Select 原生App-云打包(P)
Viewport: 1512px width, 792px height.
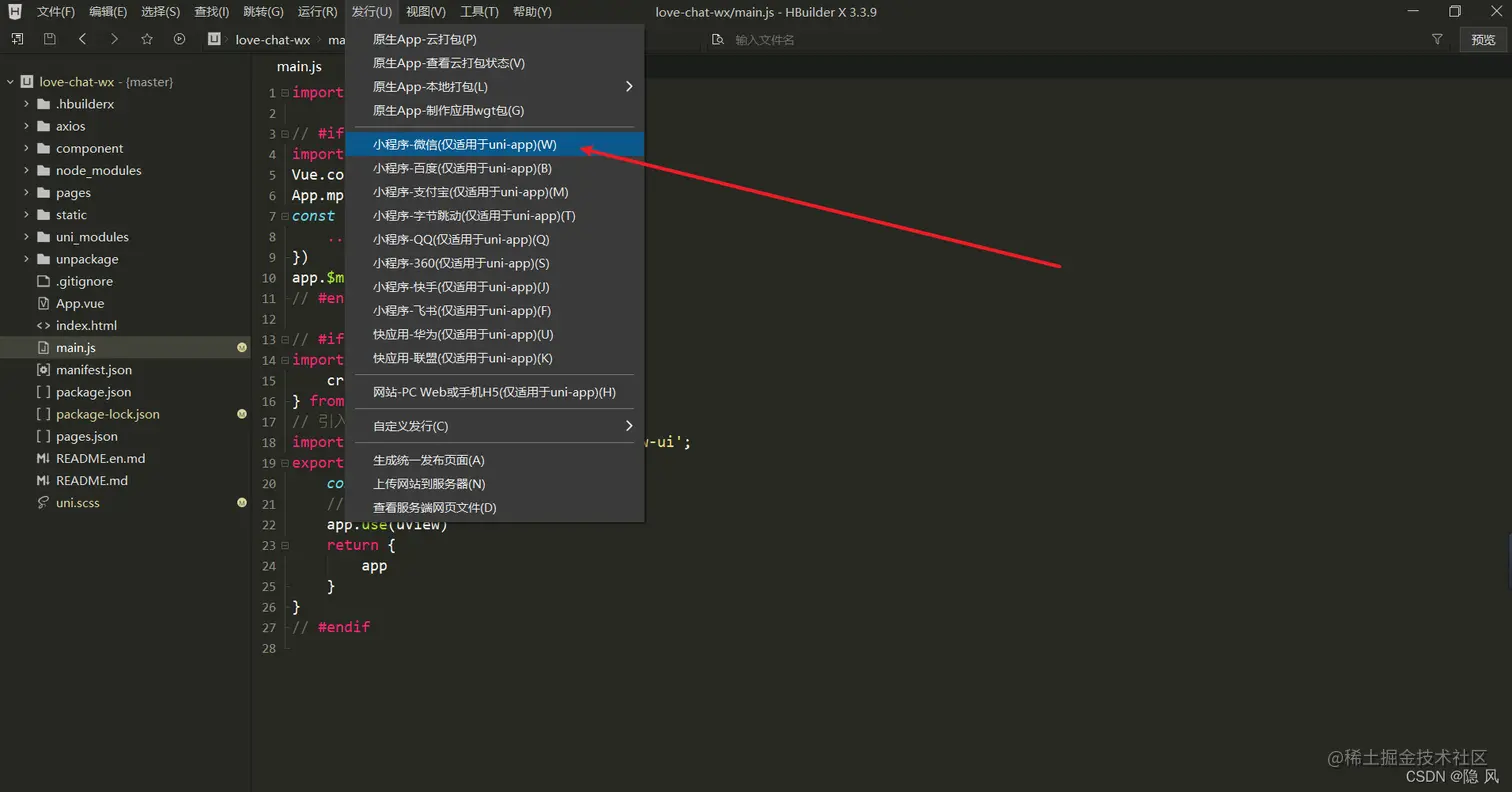click(x=495, y=40)
